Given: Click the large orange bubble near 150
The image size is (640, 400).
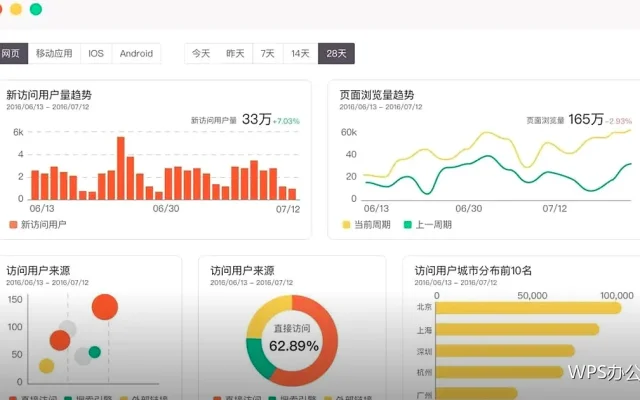Looking at the screenshot, I should click(105, 307).
